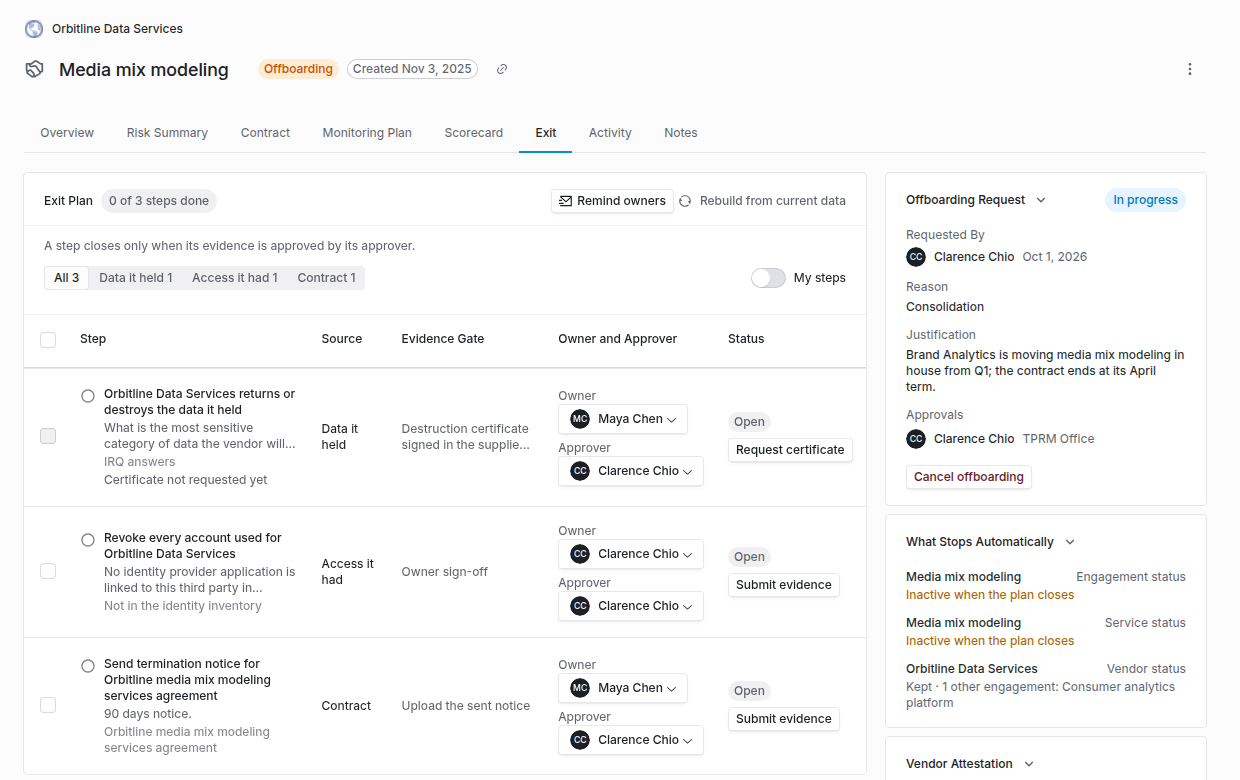Viewport: 1240px width, 780px height.
Task: Check the select-all checkbox in the Step header
Action: coord(48,340)
